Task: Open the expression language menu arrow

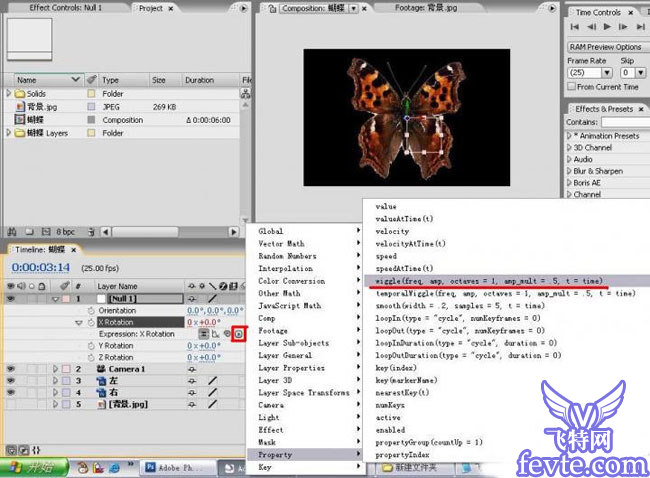Action: coord(239,334)
